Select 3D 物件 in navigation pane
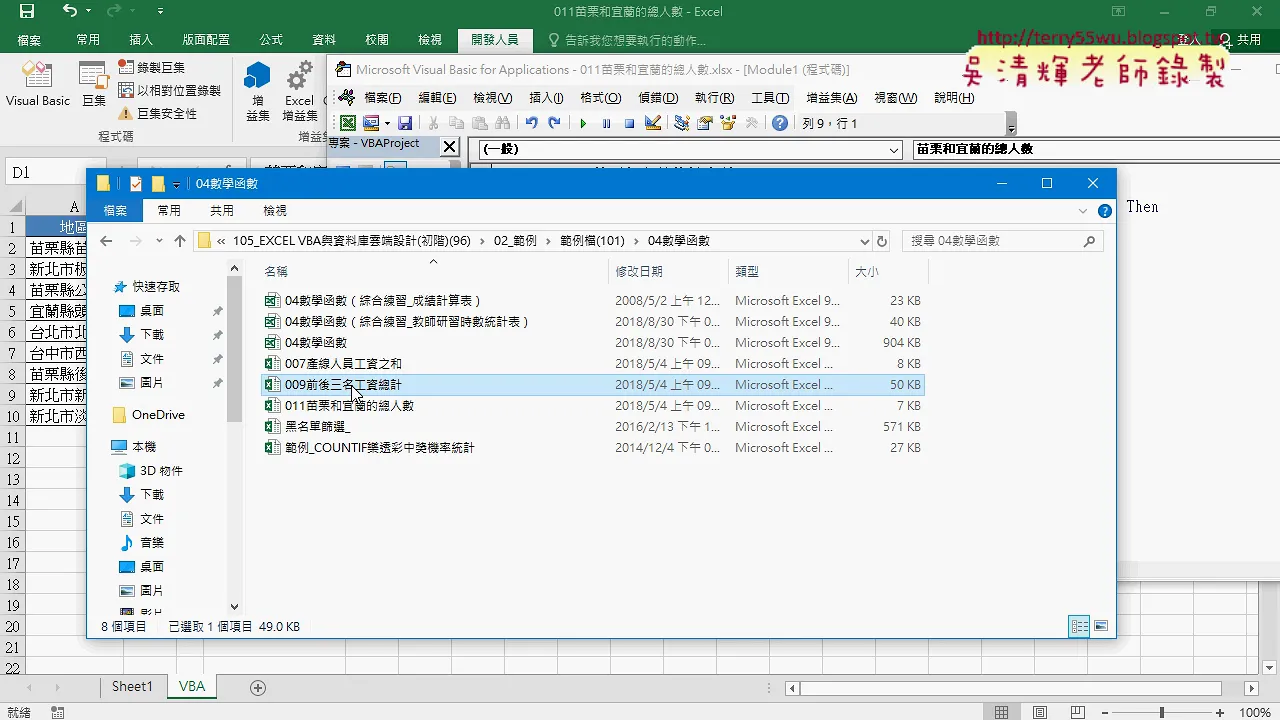 (150, 471)
